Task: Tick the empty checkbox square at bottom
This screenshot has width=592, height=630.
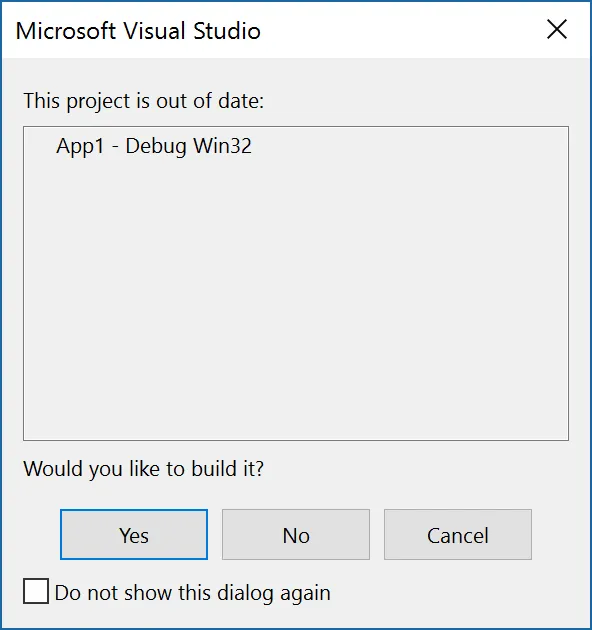Action: click(x=36, y=591)
